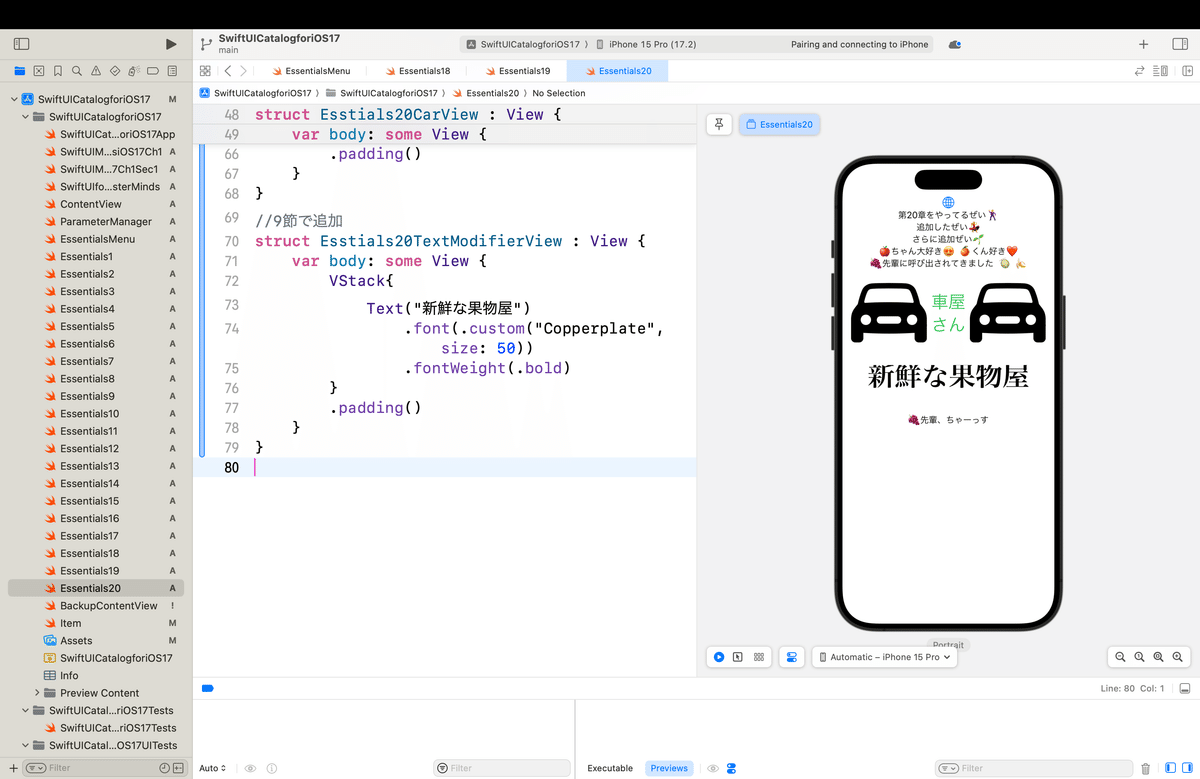1200x779 pixels.
Task: Select the Essentials20 editor tab
Action: pos(617,71)
